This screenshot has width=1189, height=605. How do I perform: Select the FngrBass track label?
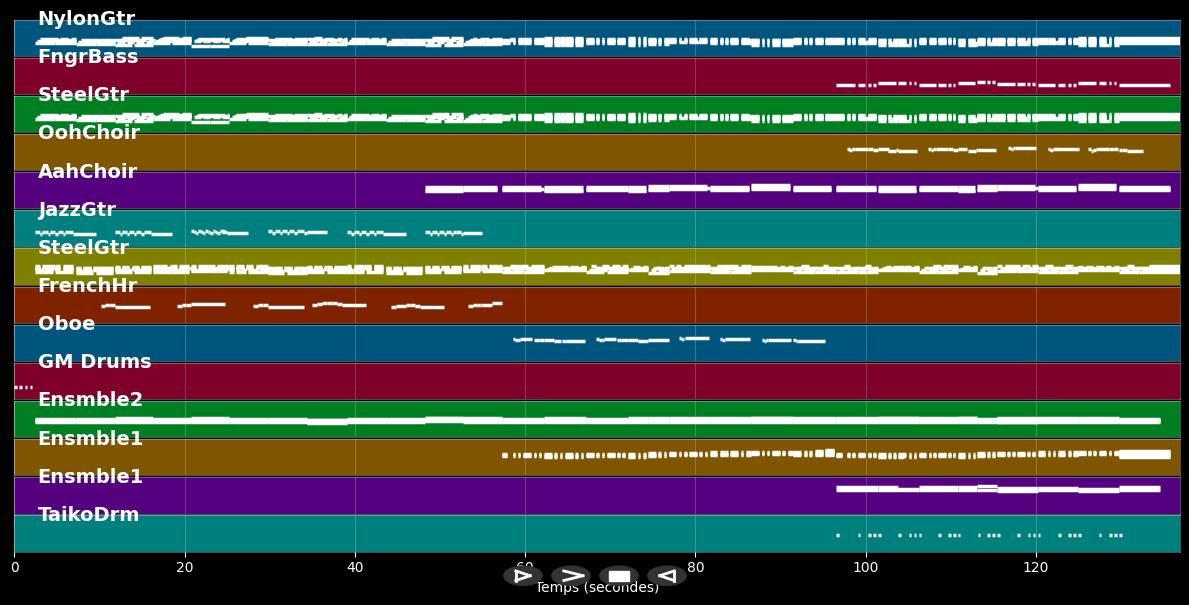coord(88,57)
